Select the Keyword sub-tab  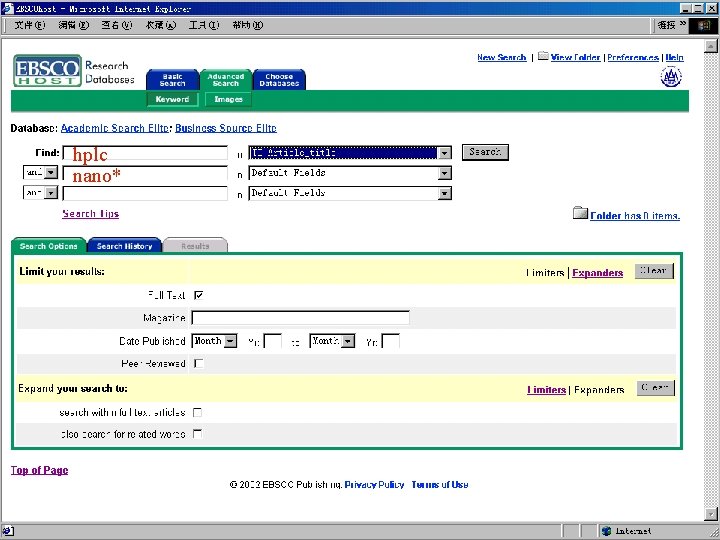point(172,99)
